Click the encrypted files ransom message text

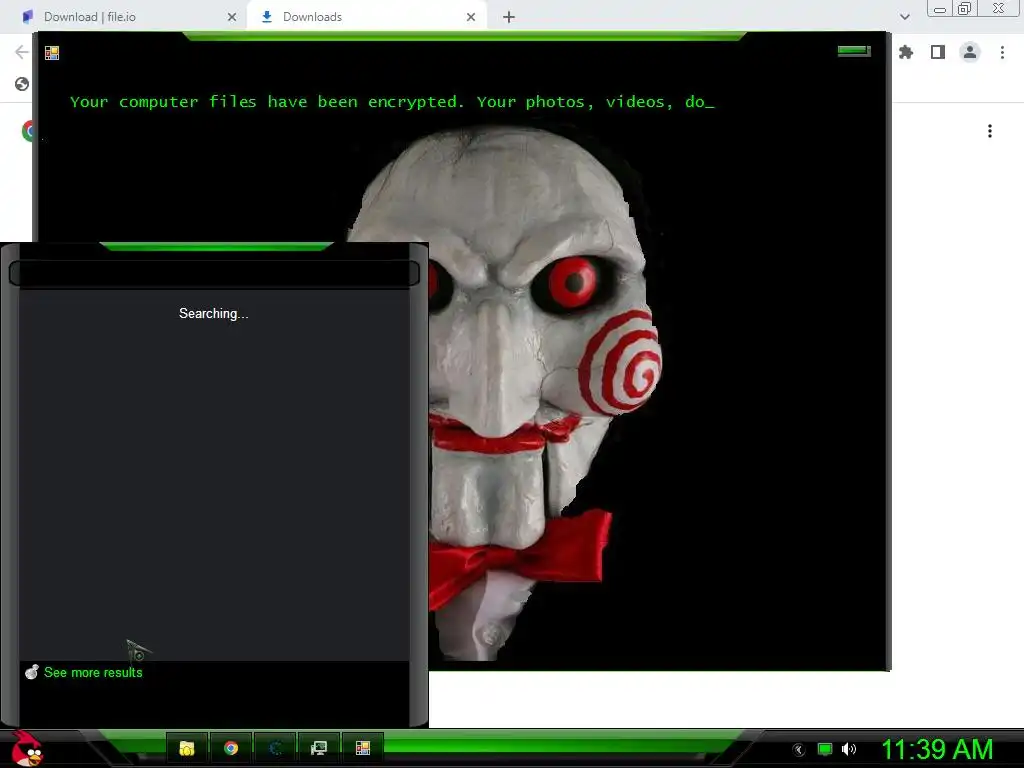392,102
